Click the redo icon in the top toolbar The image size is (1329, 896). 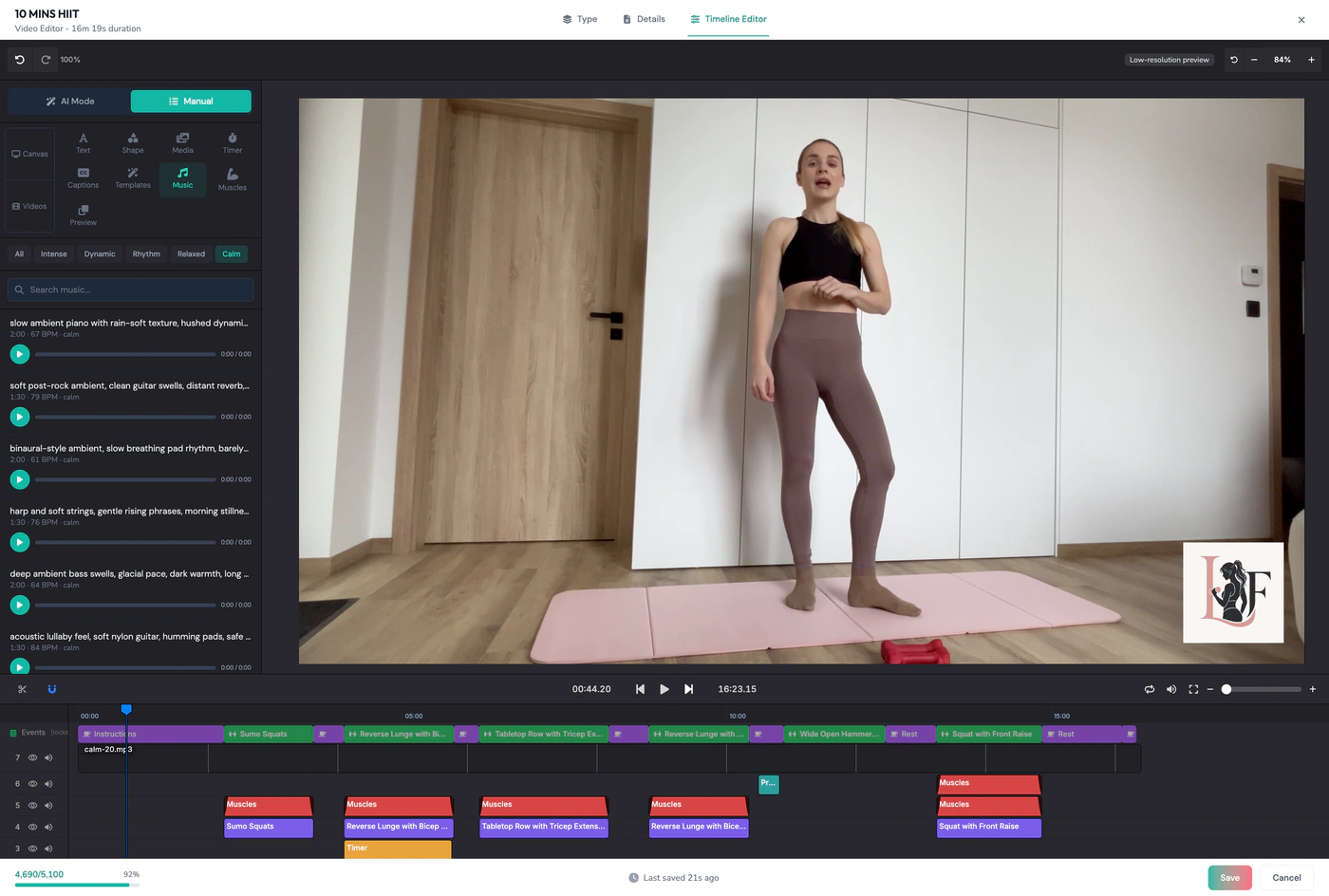click(x=46, y=60)
